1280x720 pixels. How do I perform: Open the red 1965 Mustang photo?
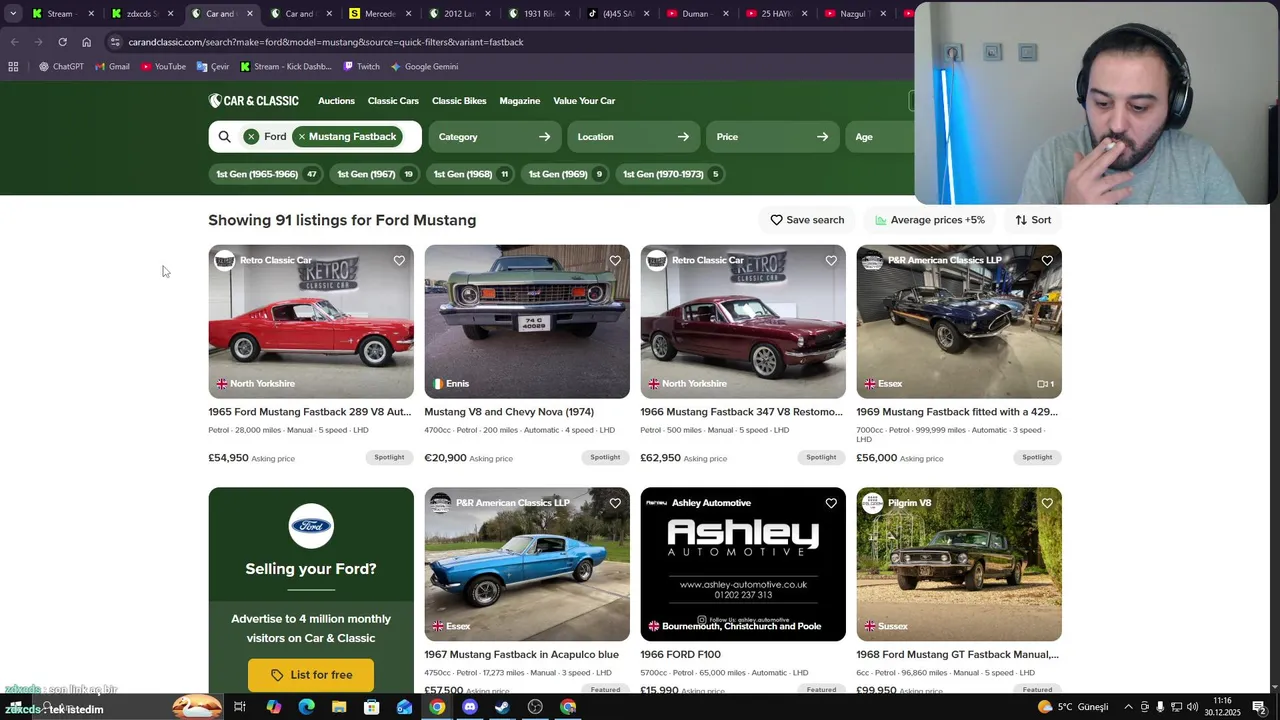(x=311, y=322)
